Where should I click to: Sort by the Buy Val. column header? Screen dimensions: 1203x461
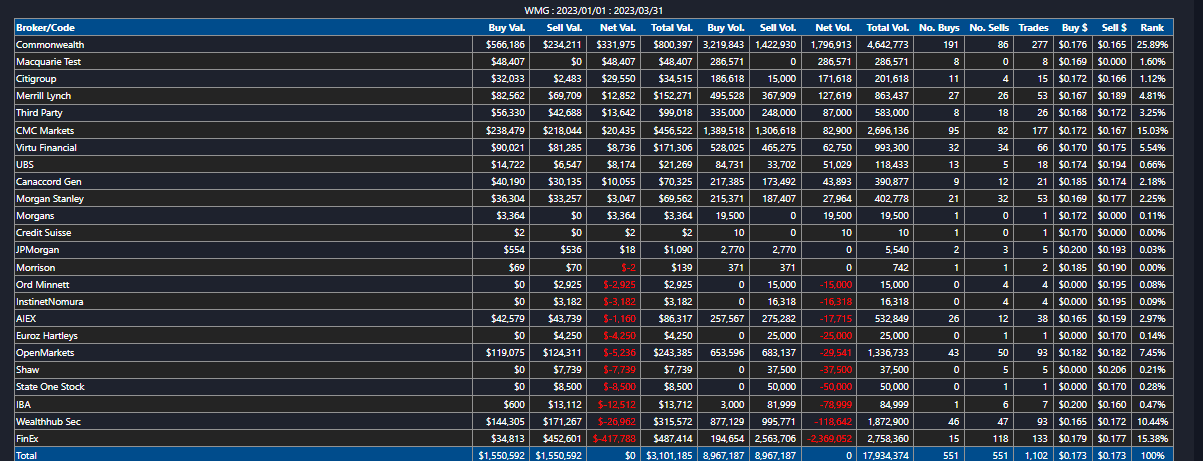point(501,28)
